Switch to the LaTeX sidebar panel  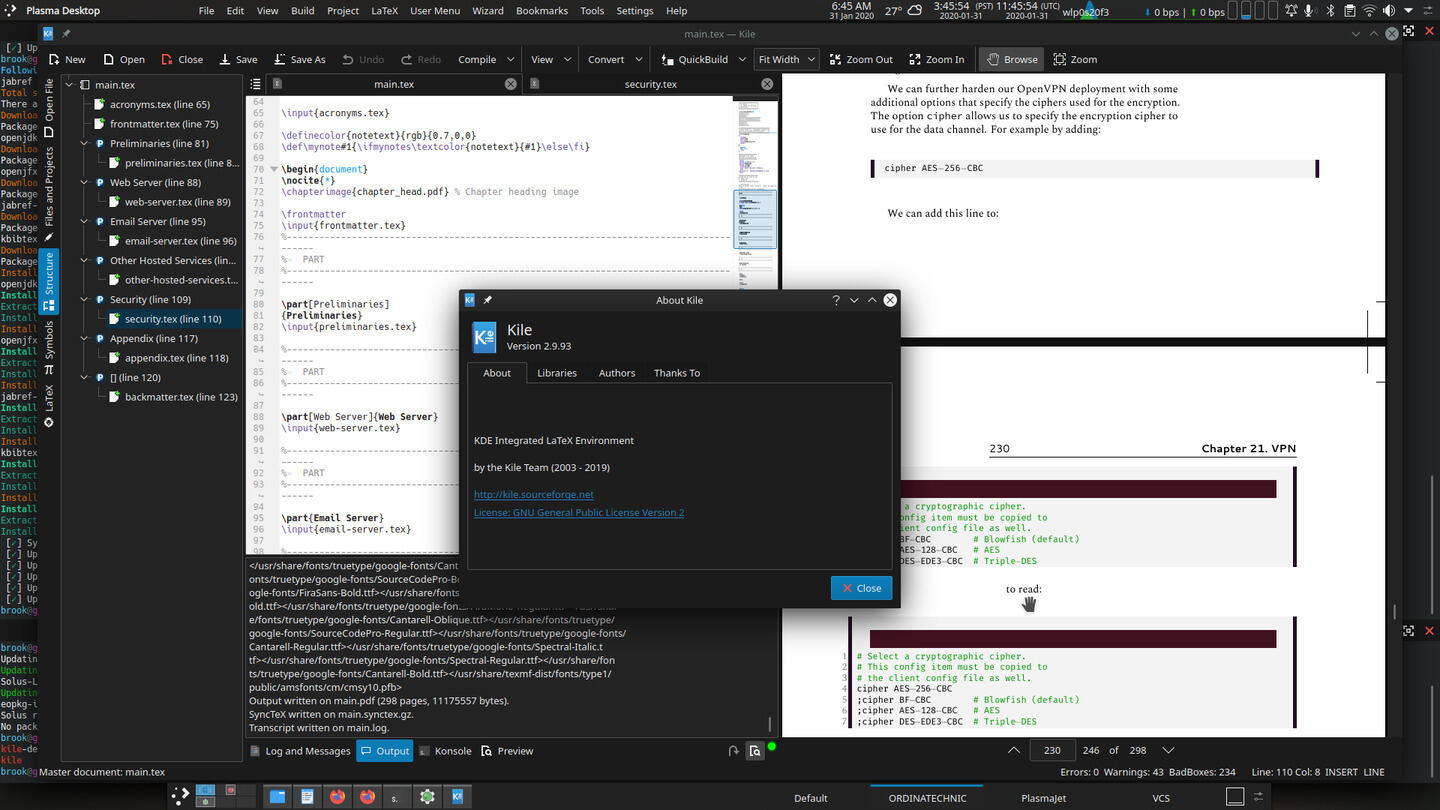point(49,404)
